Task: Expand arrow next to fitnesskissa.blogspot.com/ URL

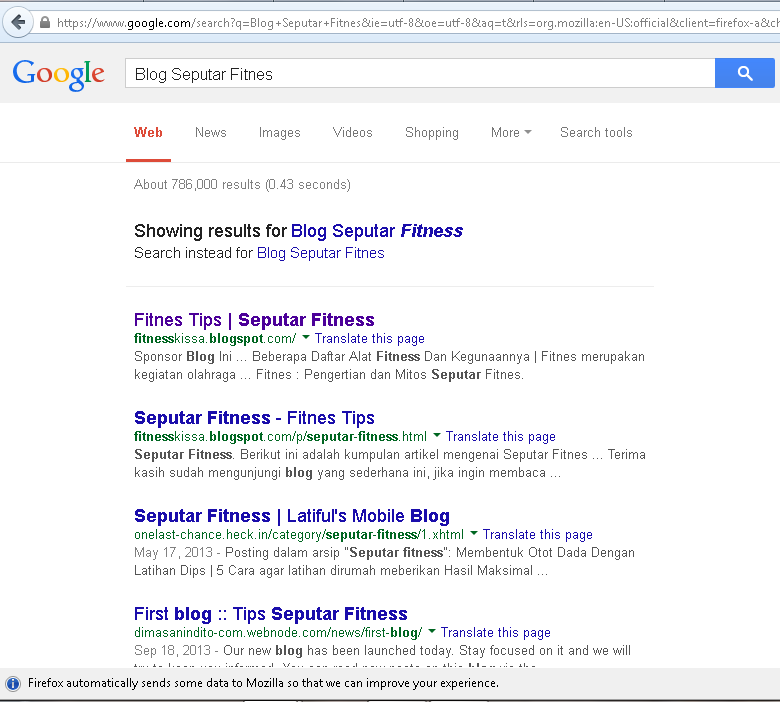Action: coord(306,338)
